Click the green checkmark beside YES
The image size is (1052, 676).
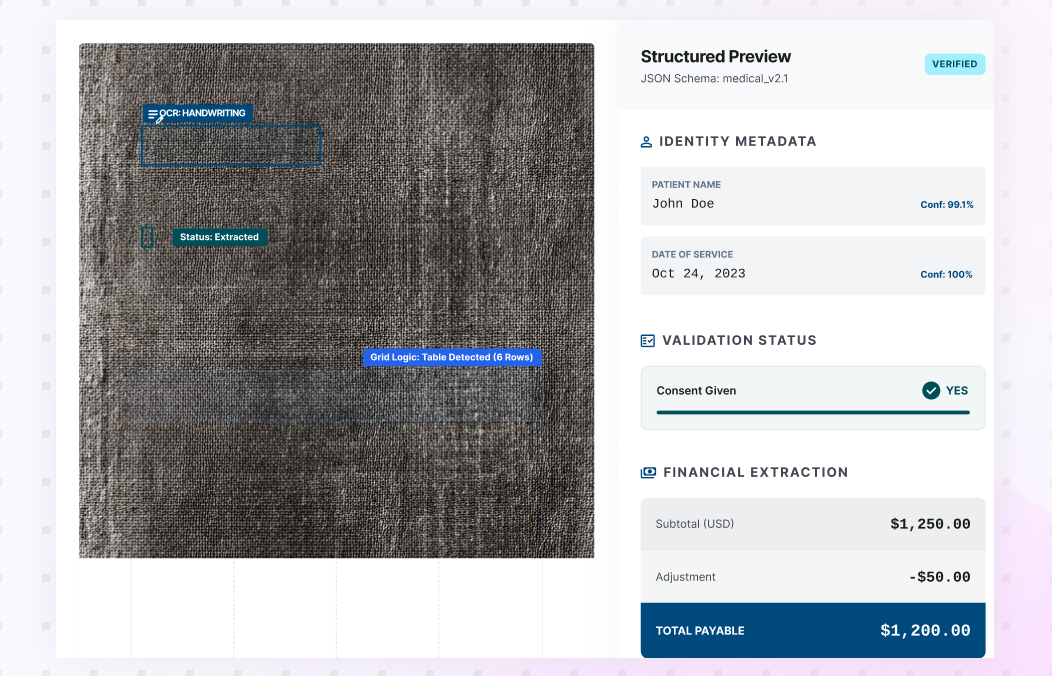pyautogui.click(x=931, y=390)
